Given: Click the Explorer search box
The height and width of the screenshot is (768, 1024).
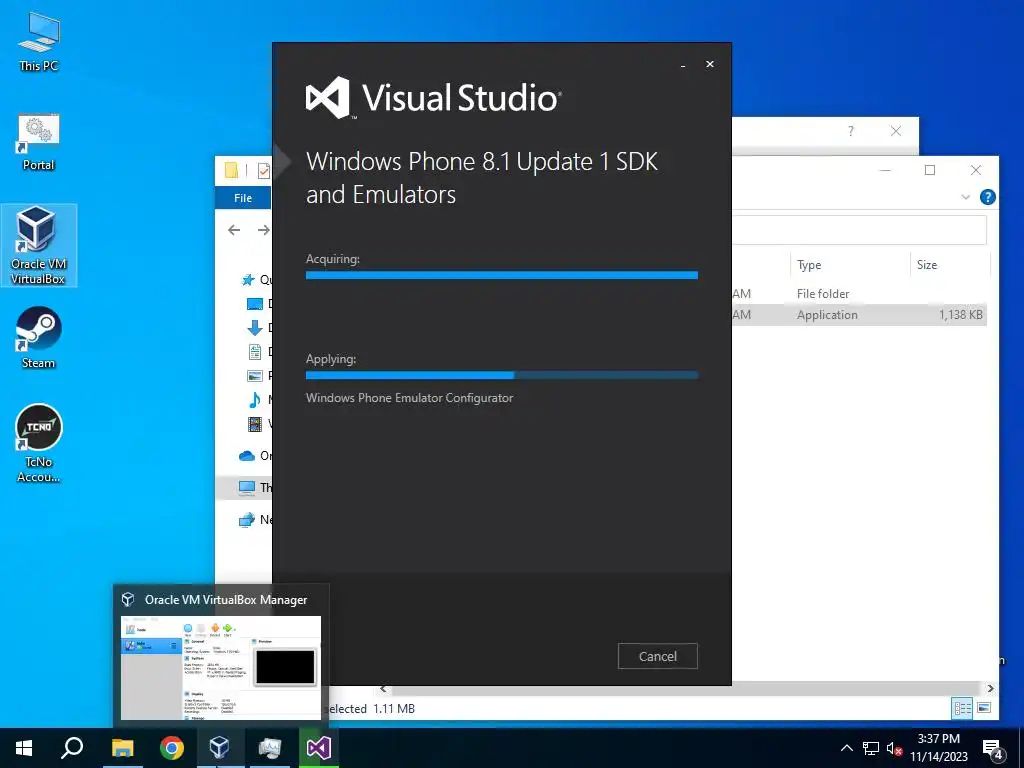Looking at the screenshot, I should pos(859,230).
